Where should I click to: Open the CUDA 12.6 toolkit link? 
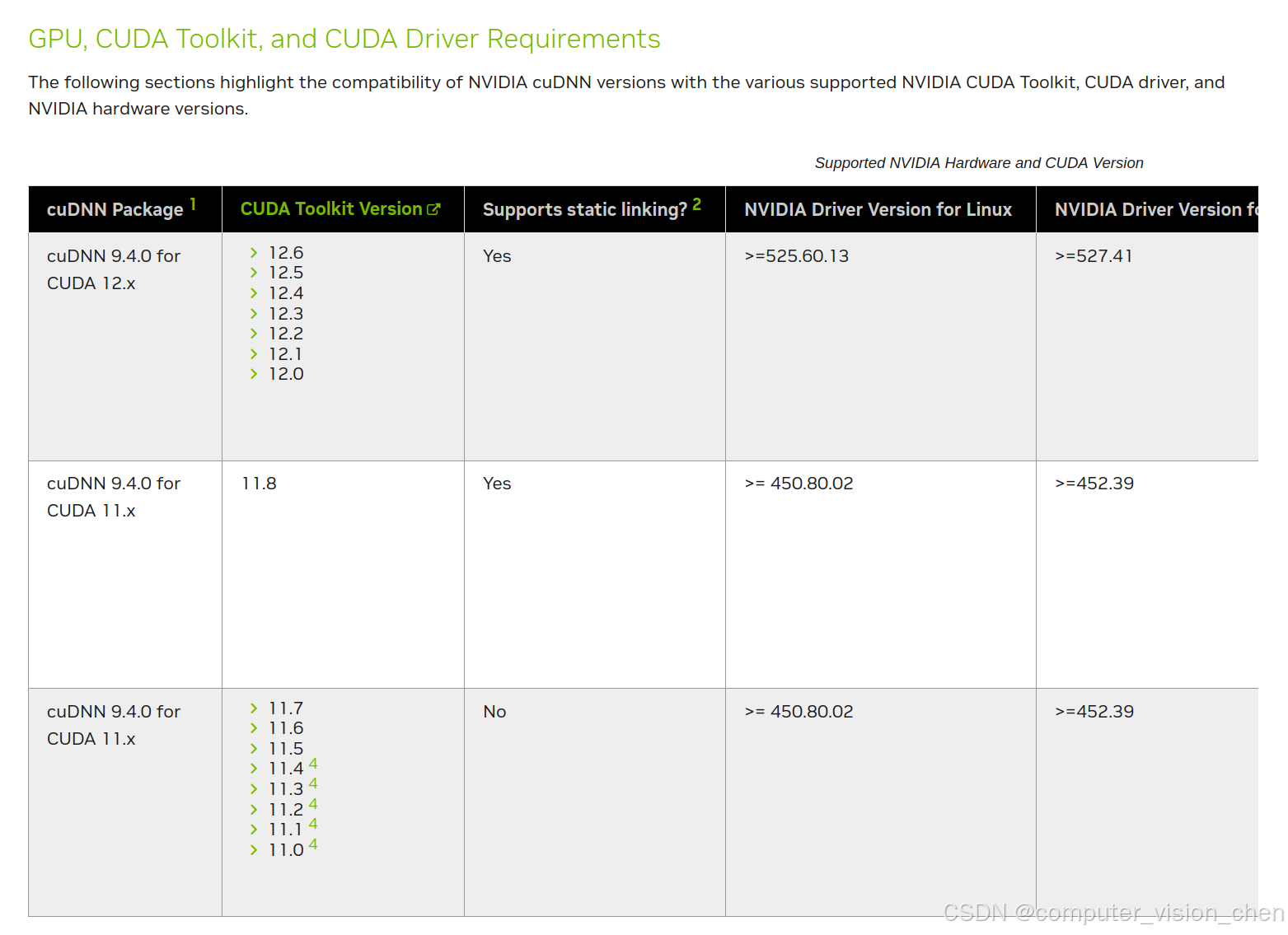286,253
